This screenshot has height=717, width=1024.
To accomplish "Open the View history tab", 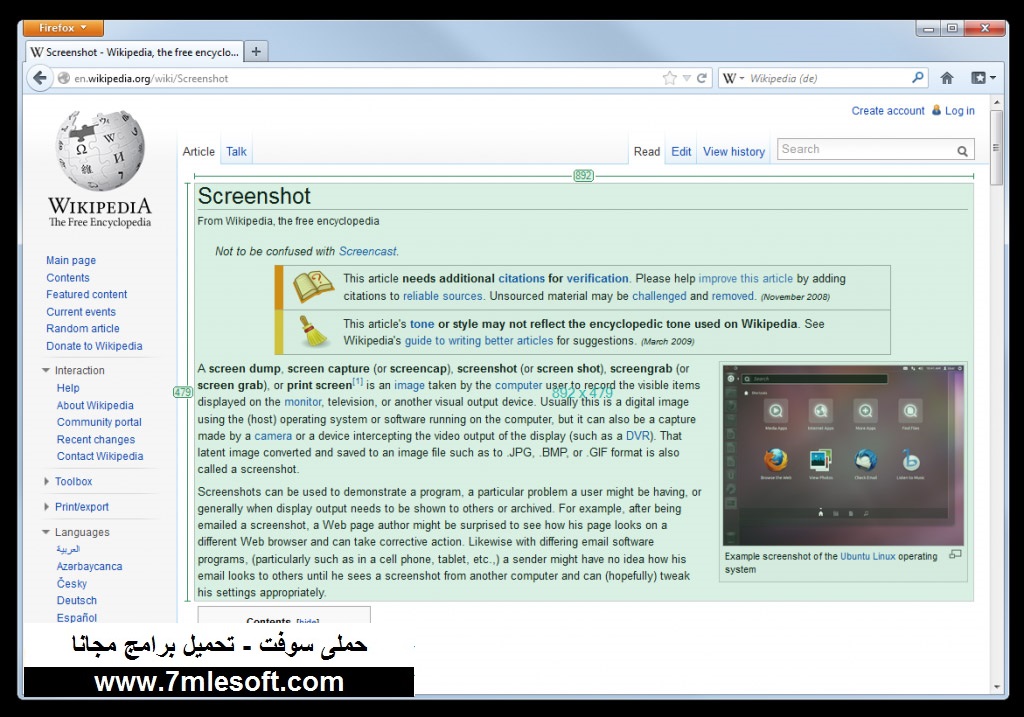I will click(733, 151).
